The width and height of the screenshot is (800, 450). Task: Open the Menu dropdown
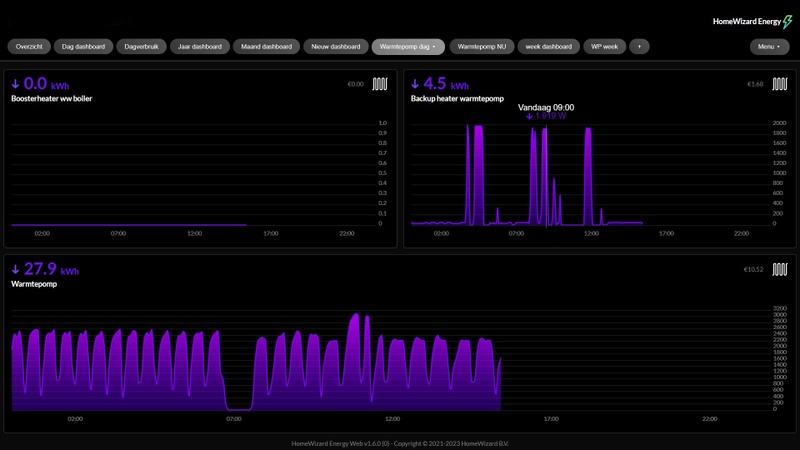pyautogui.click(x=768, y=46)
